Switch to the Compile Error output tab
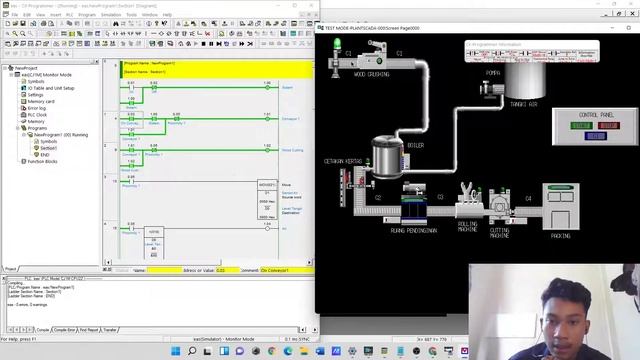This screenshot has height=360, width=640. 64,330
